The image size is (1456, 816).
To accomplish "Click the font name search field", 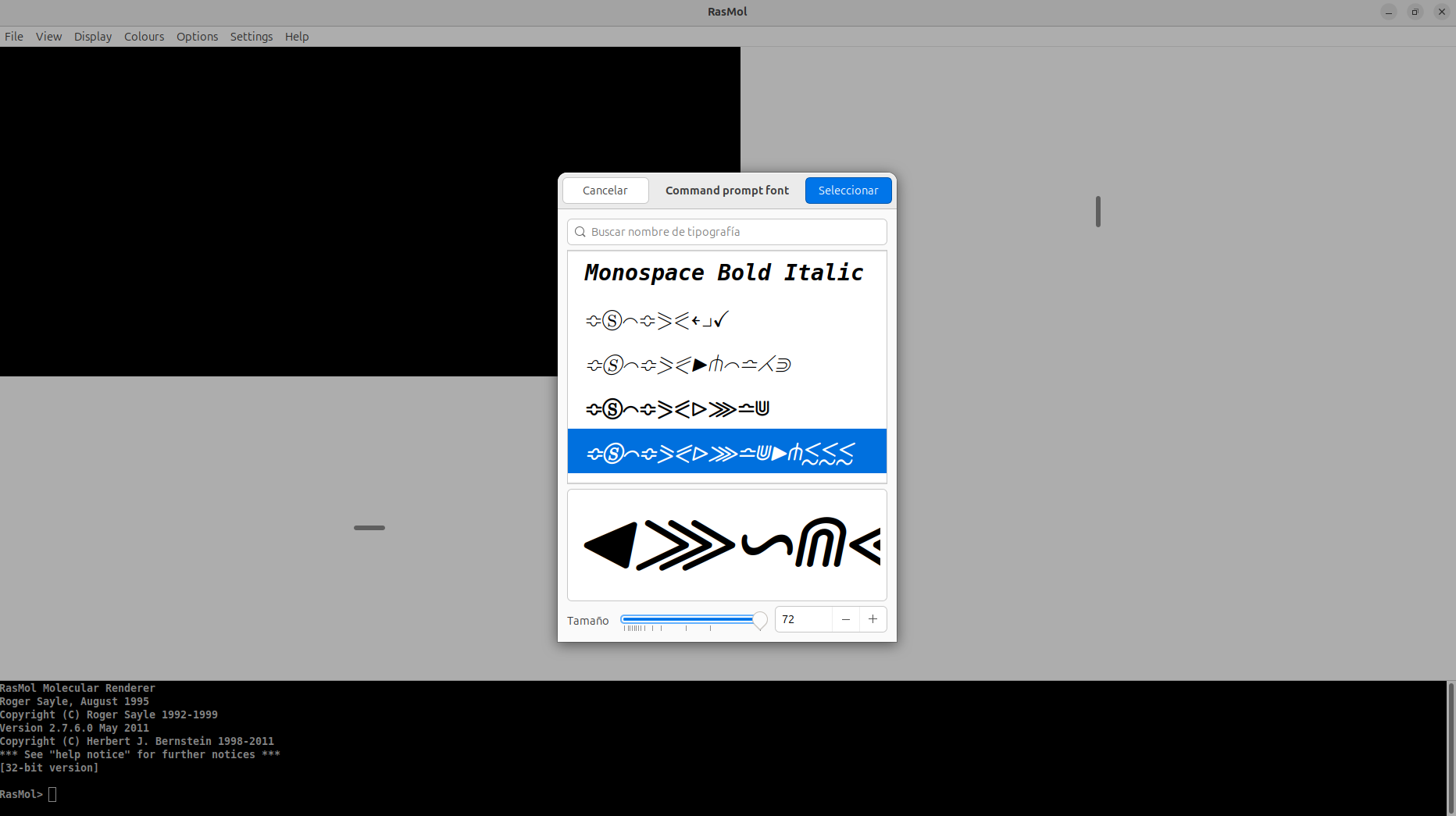I will click(734, 232).
